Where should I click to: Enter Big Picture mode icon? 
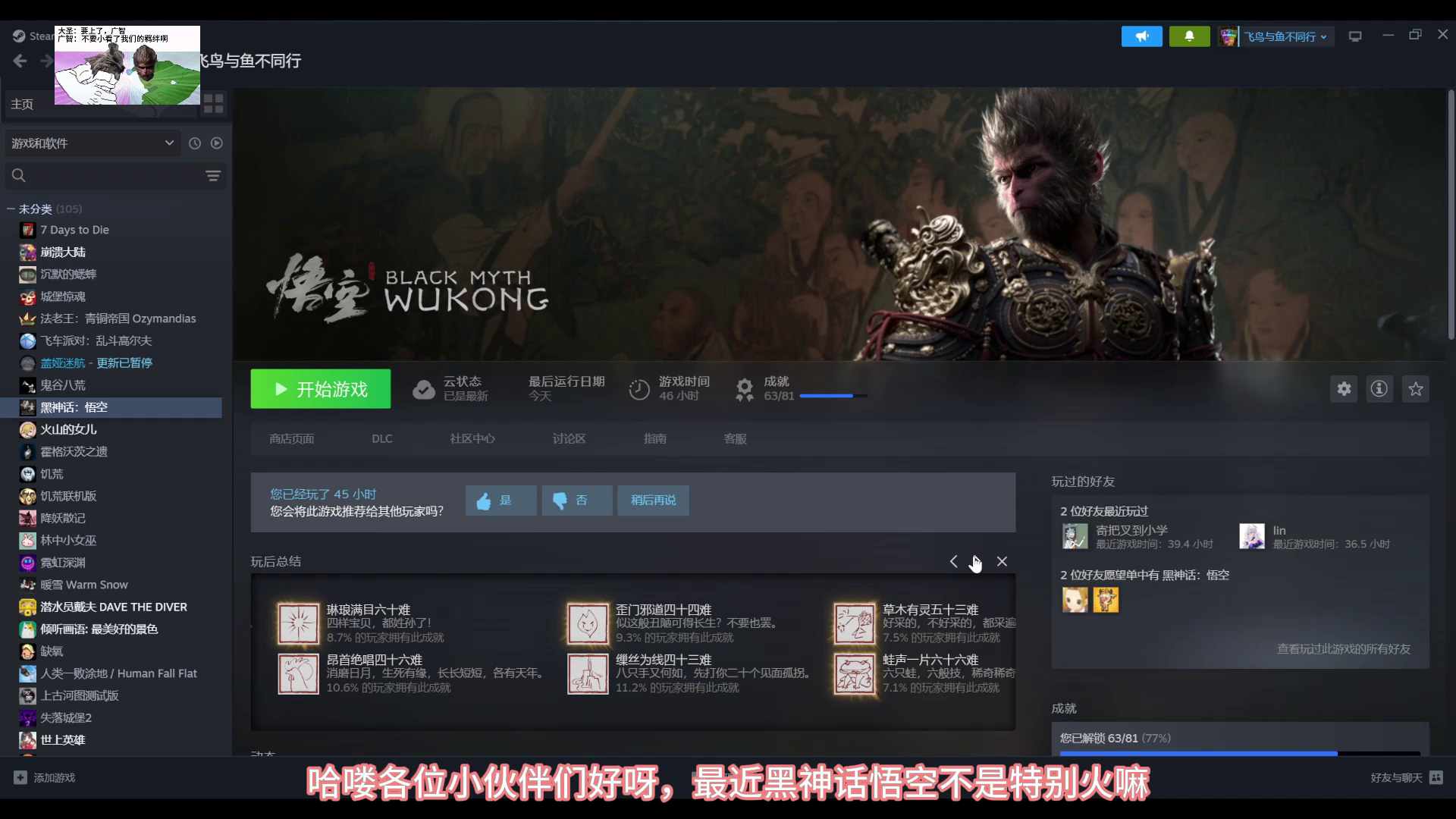point(1355,36)
